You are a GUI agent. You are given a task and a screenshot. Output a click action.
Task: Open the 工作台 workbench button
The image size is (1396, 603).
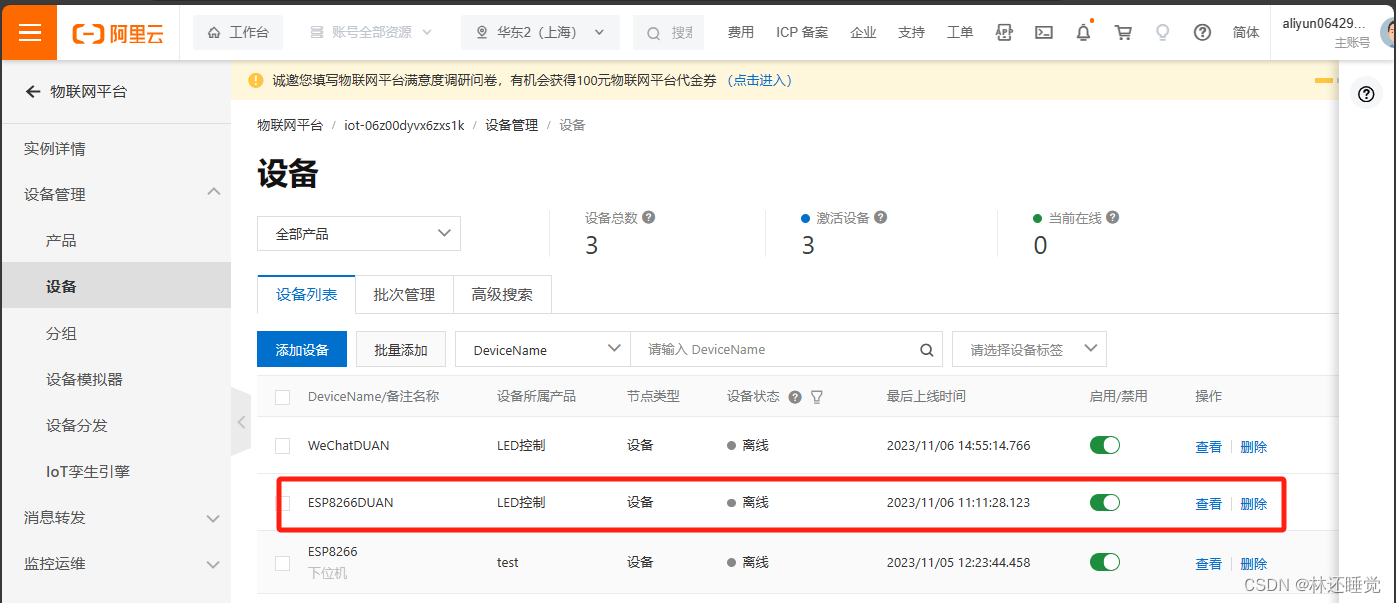tap(238, 32)
